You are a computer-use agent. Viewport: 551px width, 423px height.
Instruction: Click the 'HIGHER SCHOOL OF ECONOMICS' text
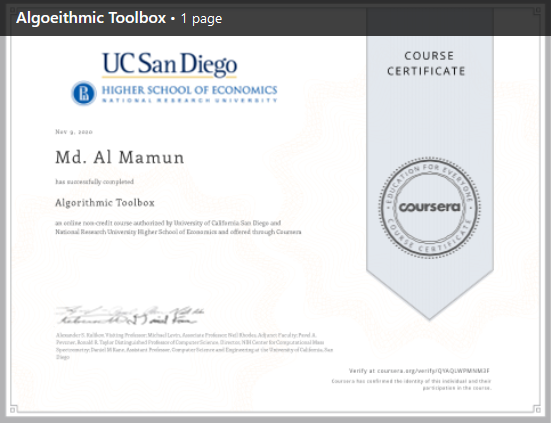(189, 90)
